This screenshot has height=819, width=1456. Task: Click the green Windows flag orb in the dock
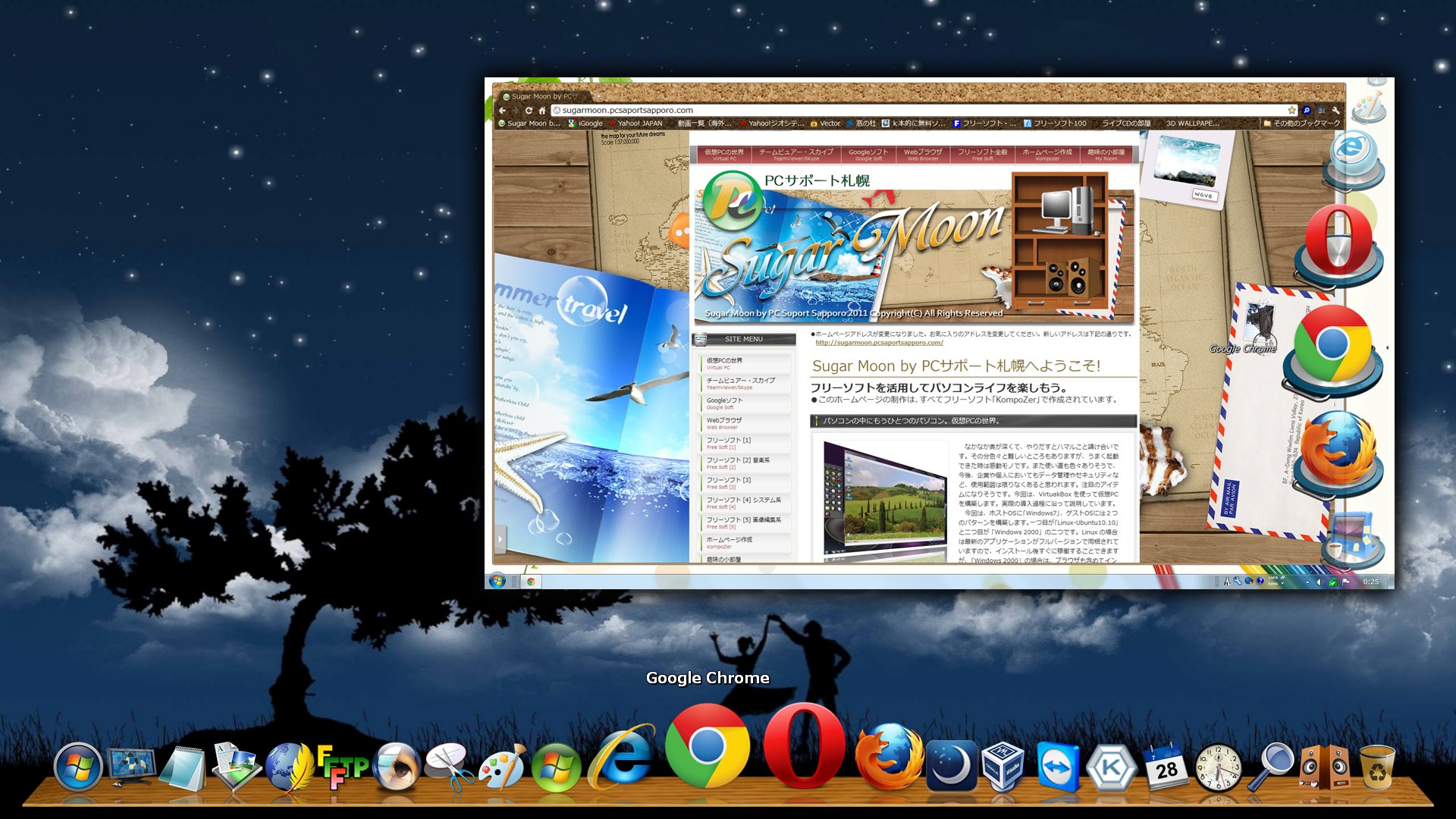[x=556, y=767]
